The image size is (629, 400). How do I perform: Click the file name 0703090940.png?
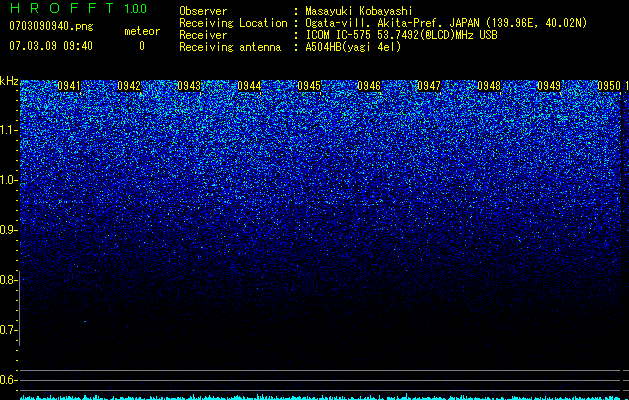coord(51,26)
